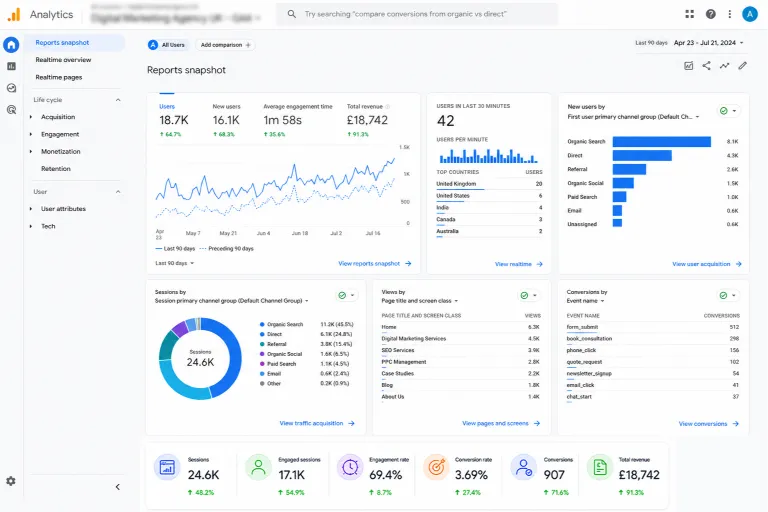Open Realtime overview in sidebar

click(63, 60)
